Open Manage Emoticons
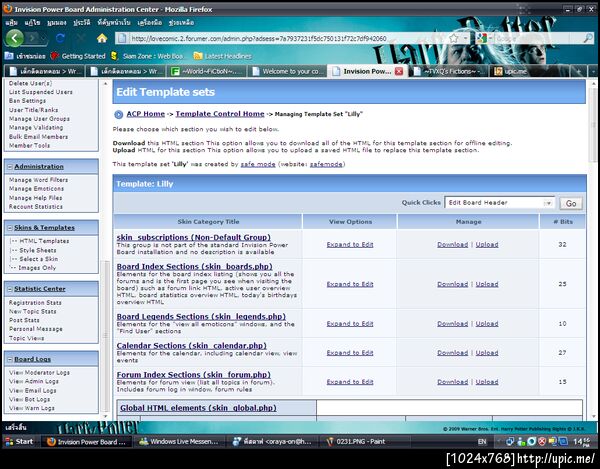Image resolution: width=600 pixels, height=469 pixels. click(36, 189)
